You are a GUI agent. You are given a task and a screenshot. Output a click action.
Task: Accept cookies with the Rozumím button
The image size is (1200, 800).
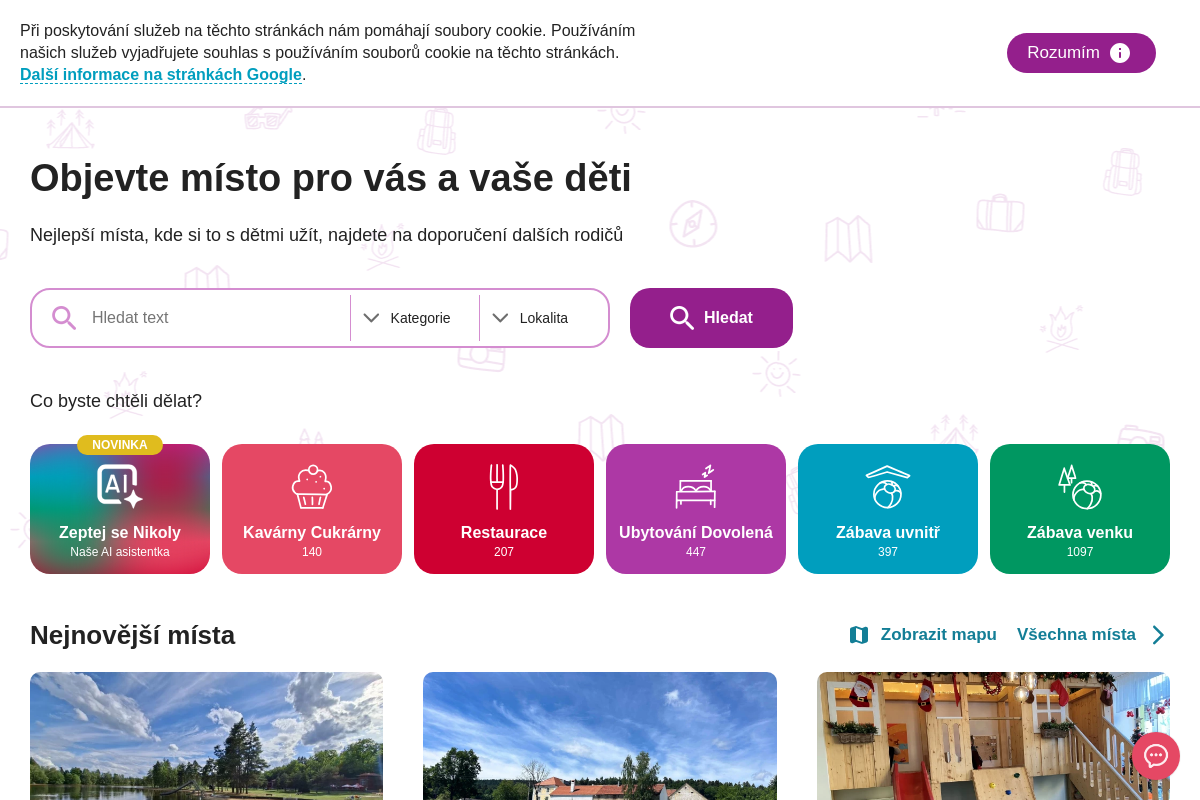1081,53
